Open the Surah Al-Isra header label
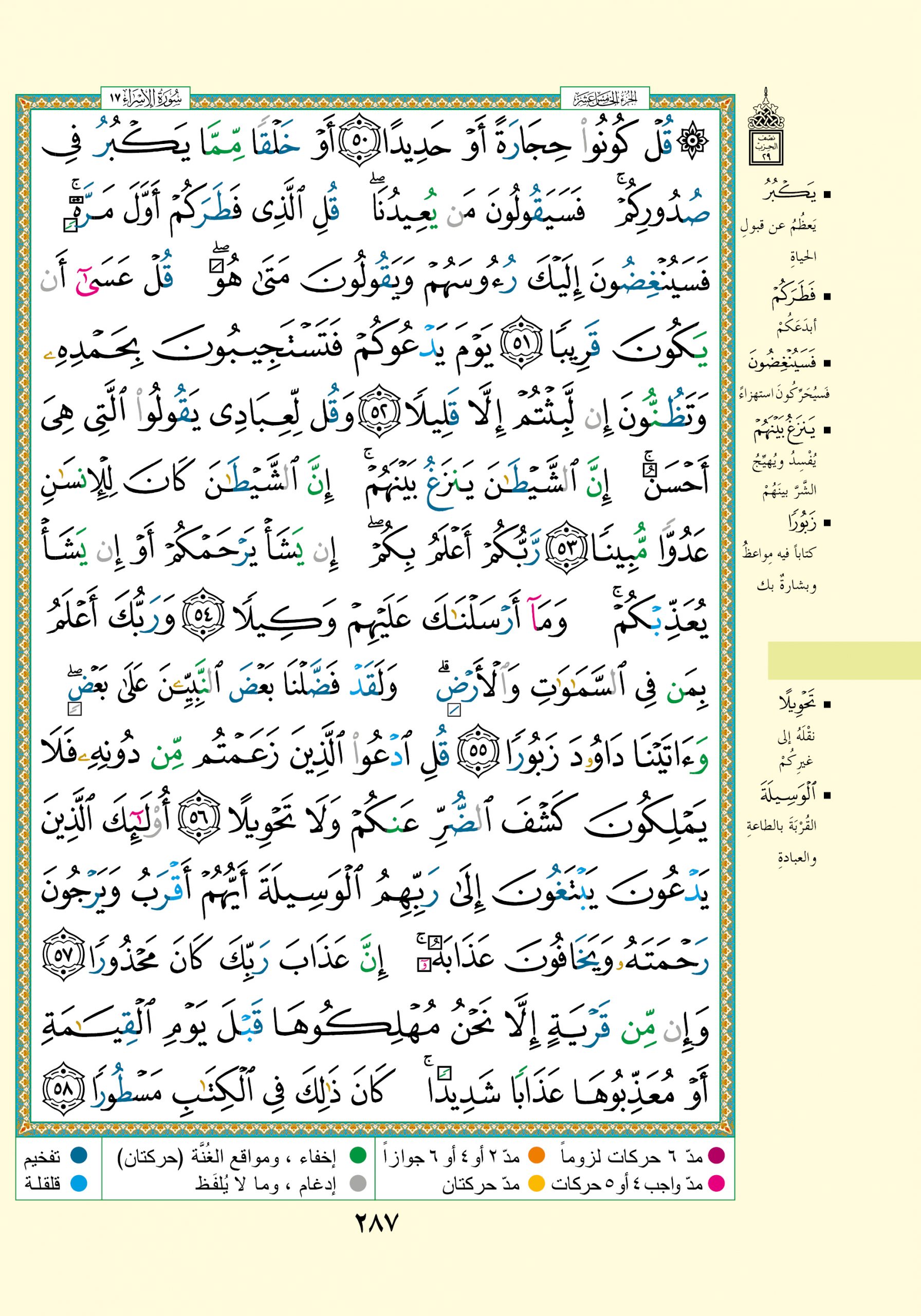921x1316 pixels. coord(145,99)
